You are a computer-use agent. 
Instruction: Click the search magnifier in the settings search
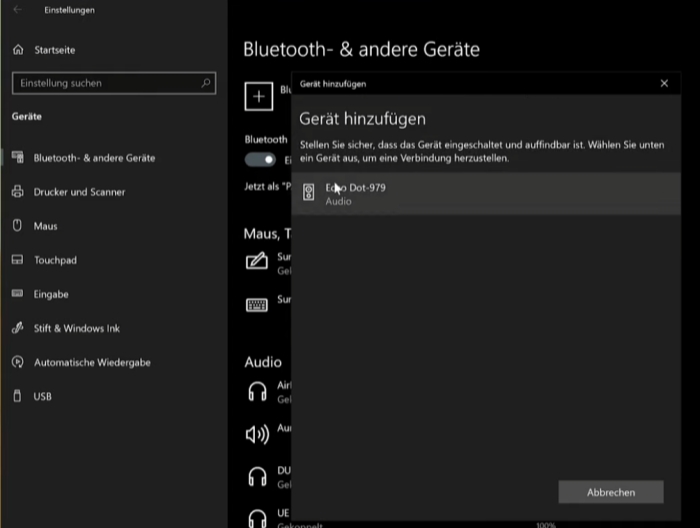(206, 83)
